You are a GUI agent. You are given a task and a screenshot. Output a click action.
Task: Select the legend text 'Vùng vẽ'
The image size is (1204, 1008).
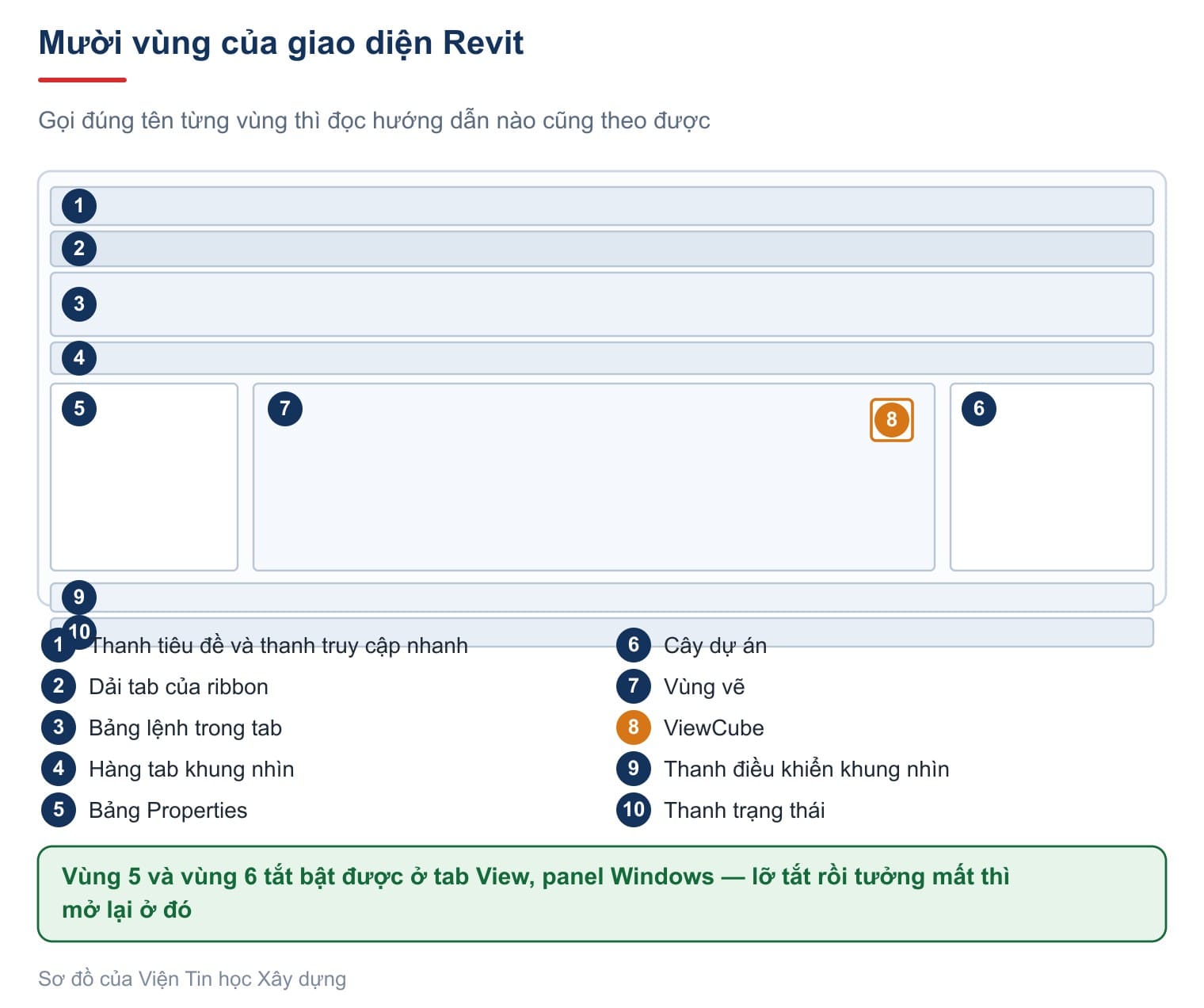tap(704, 687)
